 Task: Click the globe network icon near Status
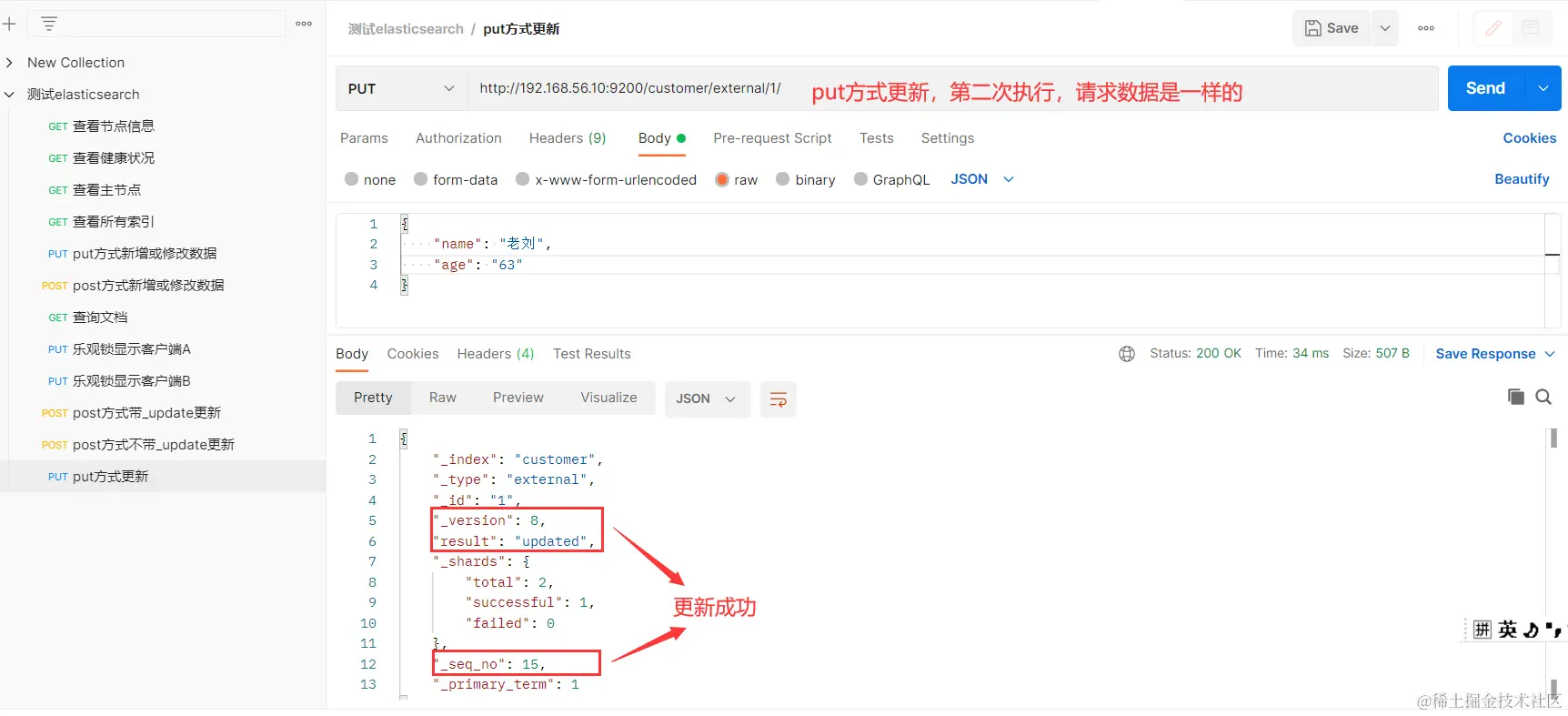1127,354
